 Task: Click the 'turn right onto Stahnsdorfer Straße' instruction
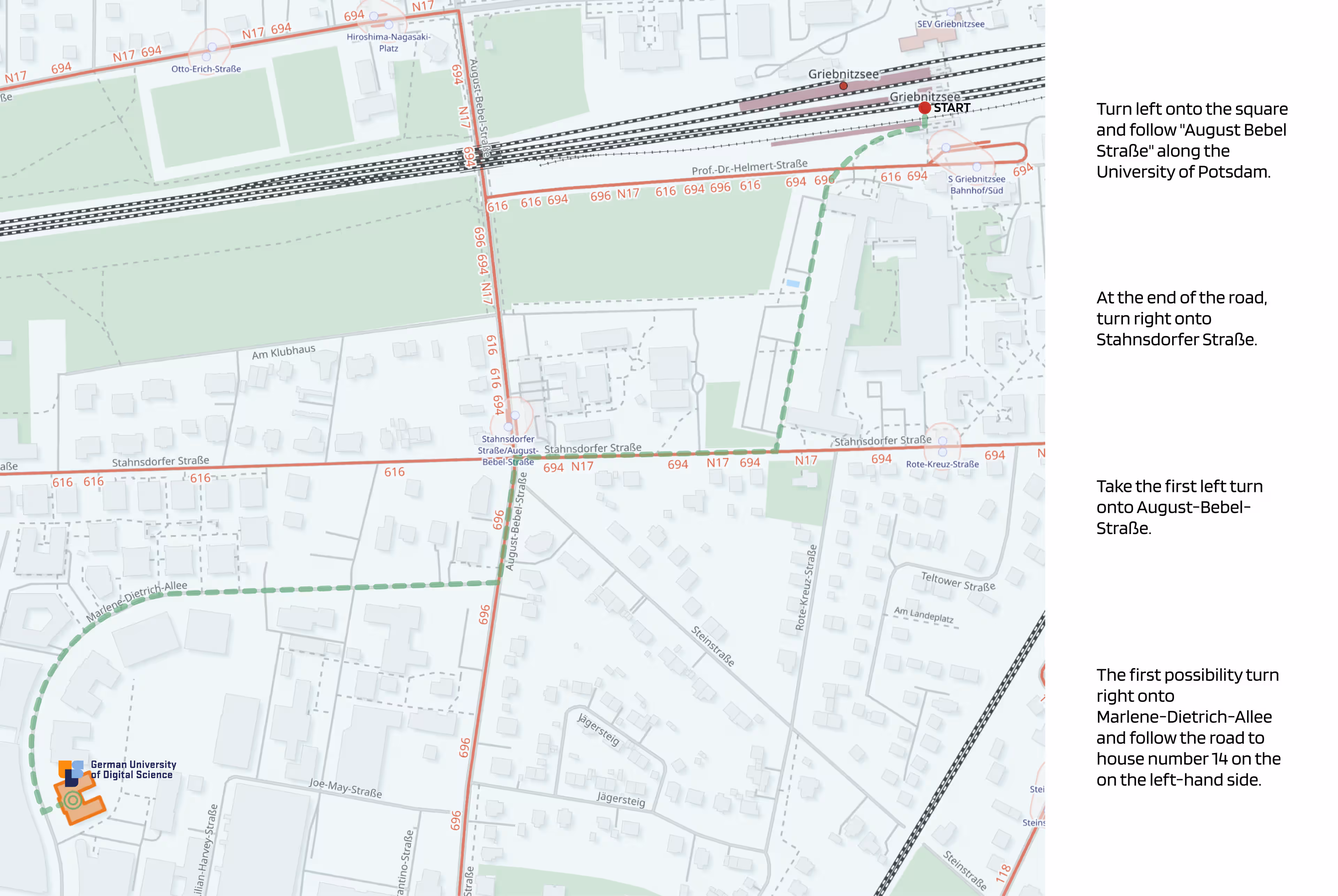1181,318
